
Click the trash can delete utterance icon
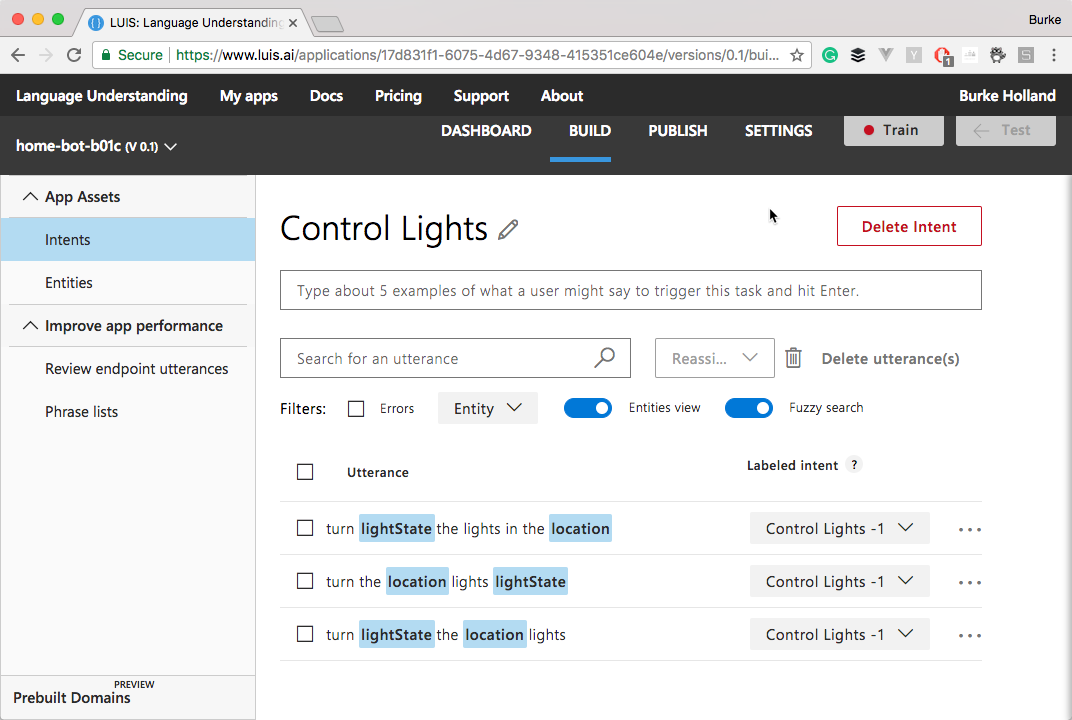pos(793,358)
